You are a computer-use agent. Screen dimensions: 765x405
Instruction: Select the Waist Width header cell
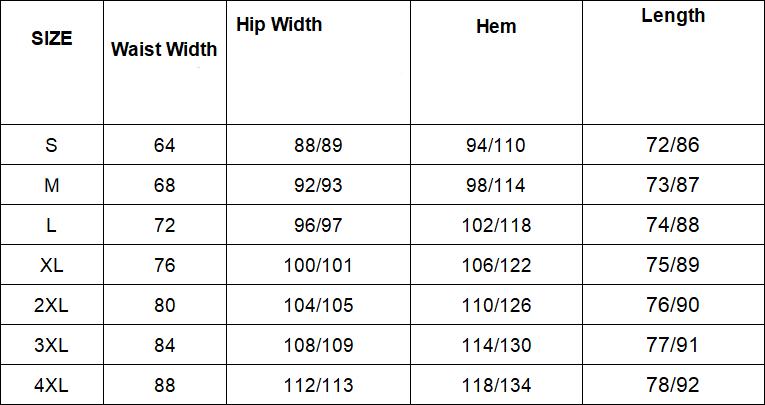164,49
